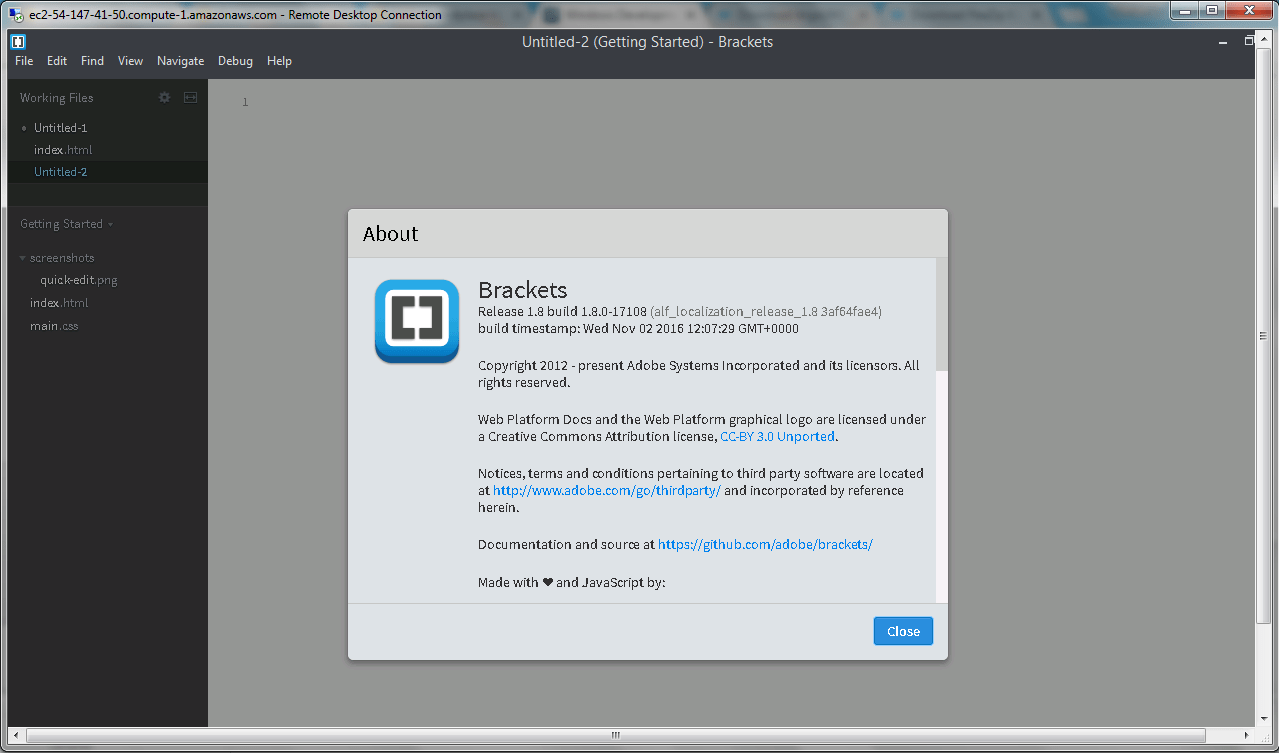Image resolution: width=1279 pixels, height=753 pixels.
Task: Open the Getting Started project switcher
Action: [x=64, y=223]
